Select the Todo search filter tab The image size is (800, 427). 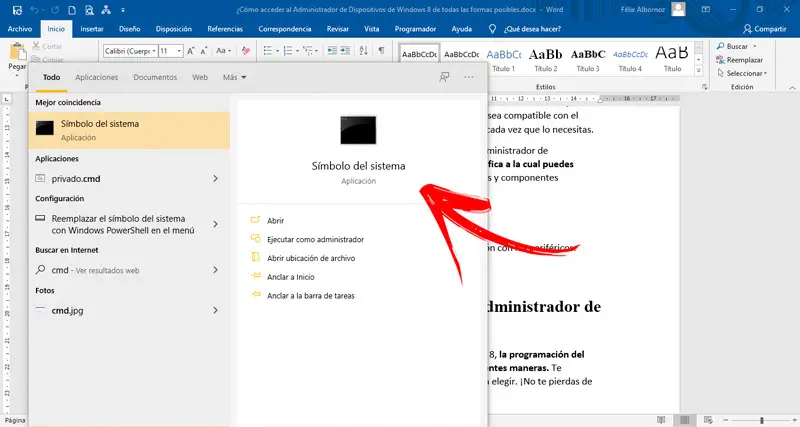pos(51,78)
